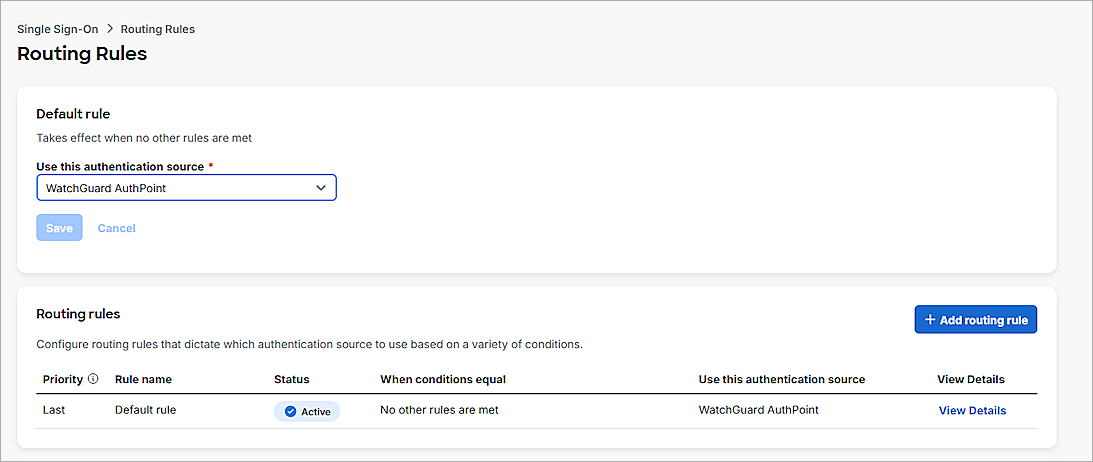Viewport: 1093px width, 462px height.
Task: Click the Priority info icon
Action: coord(93,379)
